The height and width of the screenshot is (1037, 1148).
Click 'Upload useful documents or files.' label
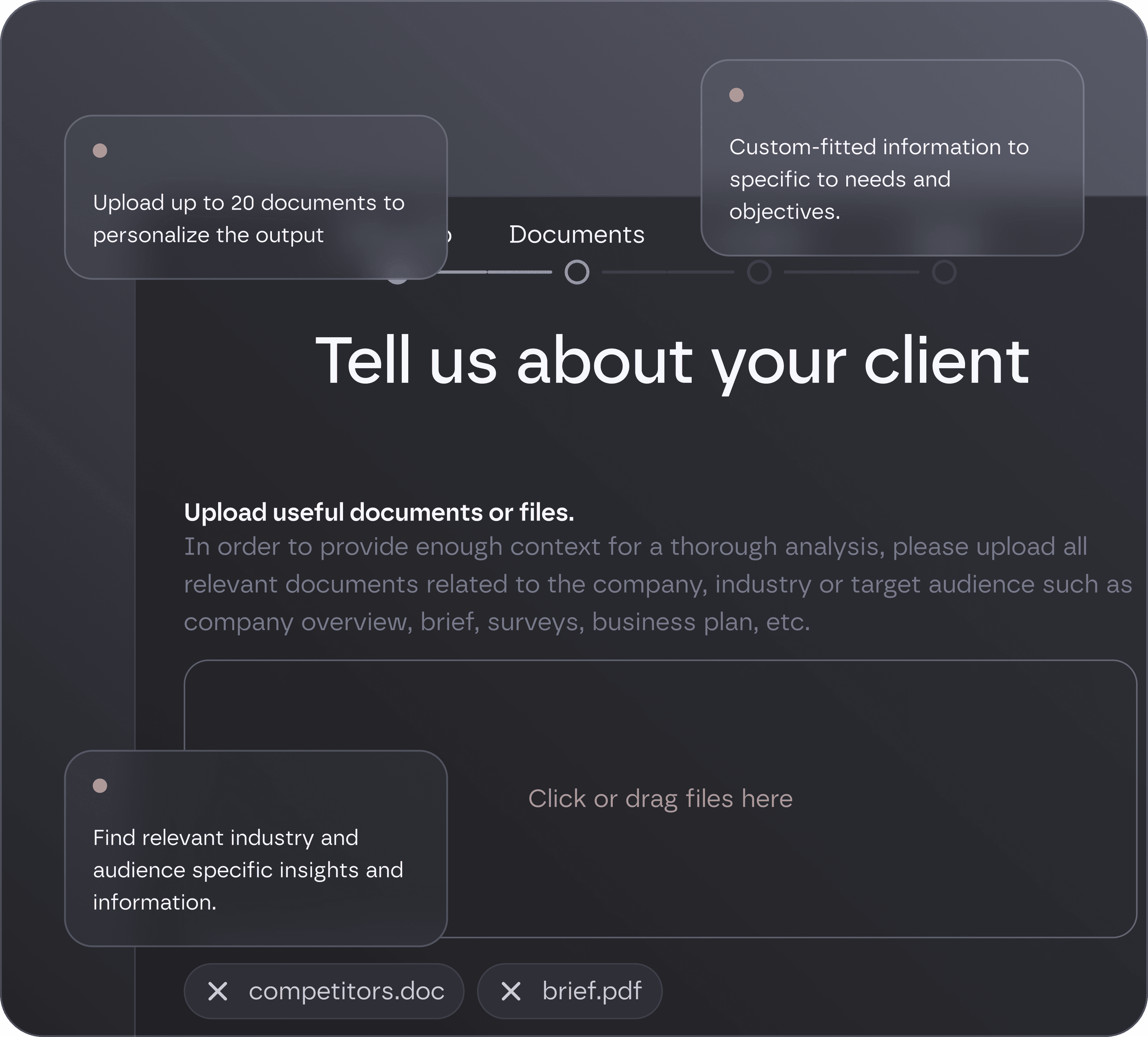click(379, 512)
